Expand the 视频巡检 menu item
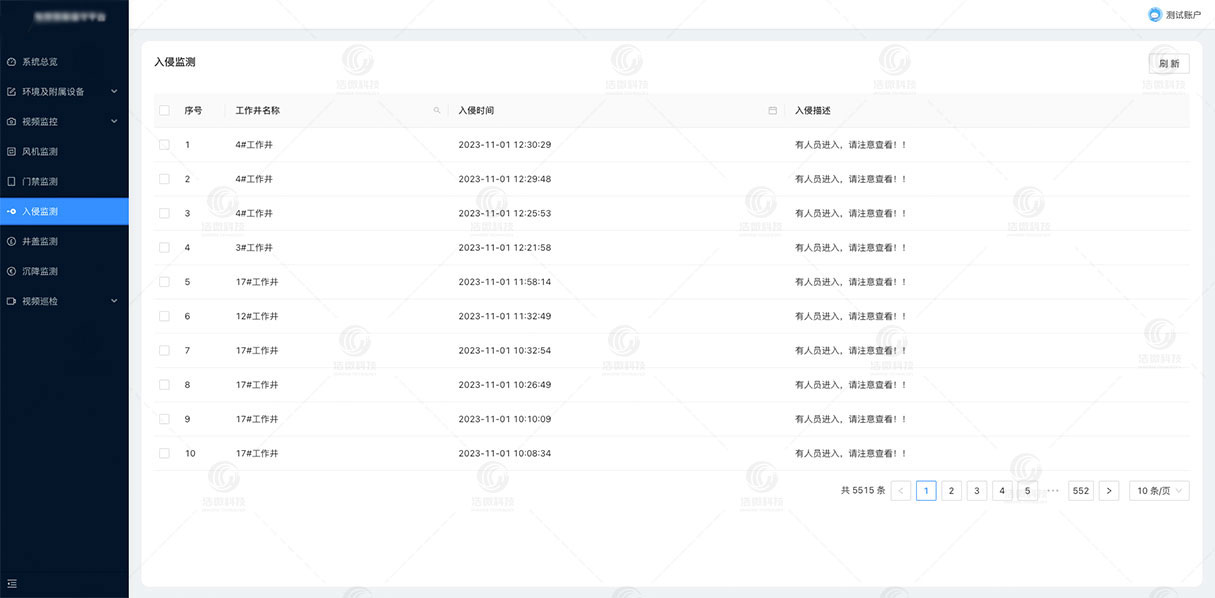The height and width of the screenshot is (598, 1215). (x=114, y=301)
